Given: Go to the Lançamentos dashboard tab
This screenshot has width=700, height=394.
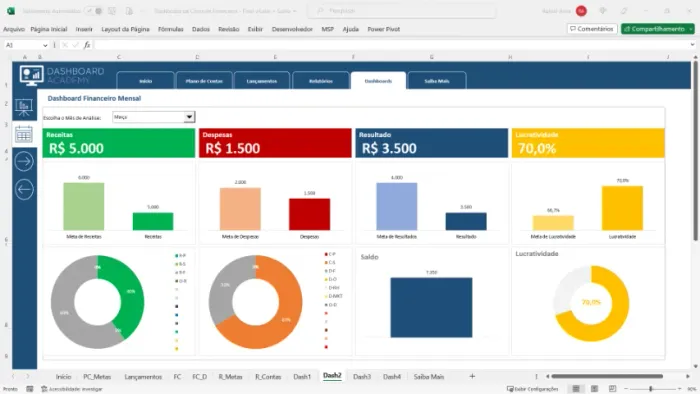Looking at the screenshot, I should (x=262, y=81).
